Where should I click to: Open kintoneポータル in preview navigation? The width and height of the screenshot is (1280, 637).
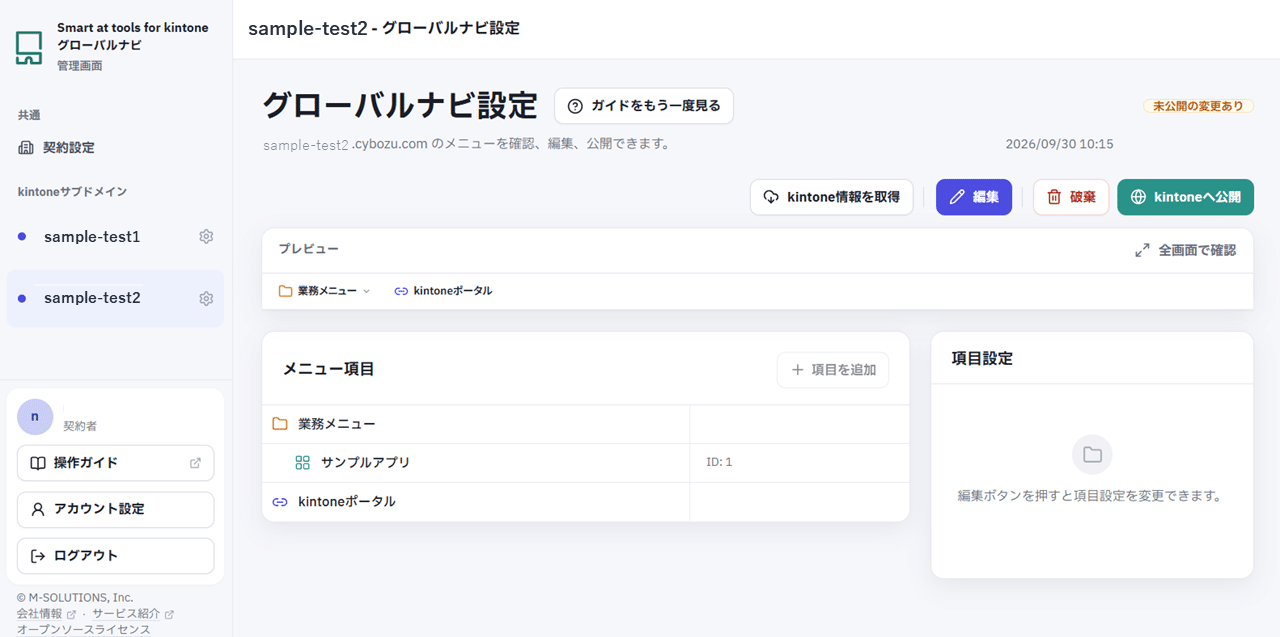tap(443, 291)
